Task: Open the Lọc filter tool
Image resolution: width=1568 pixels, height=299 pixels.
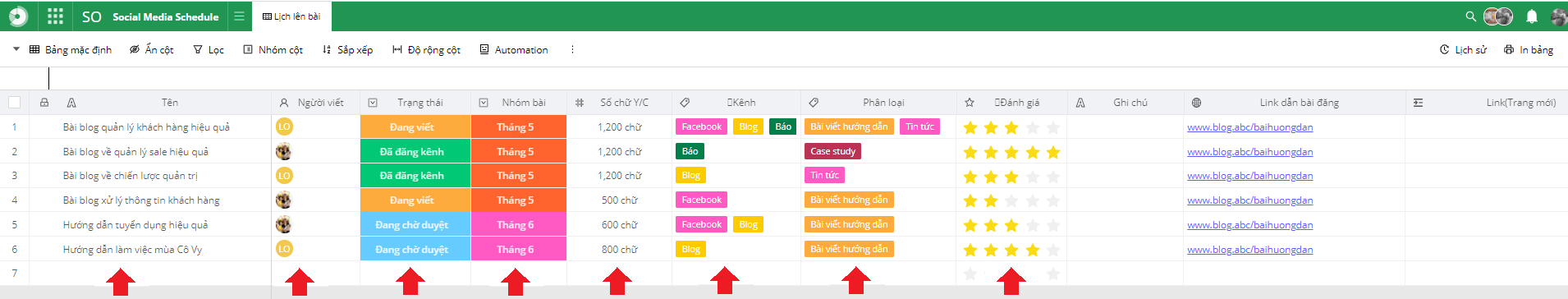Action: [209, 49]
